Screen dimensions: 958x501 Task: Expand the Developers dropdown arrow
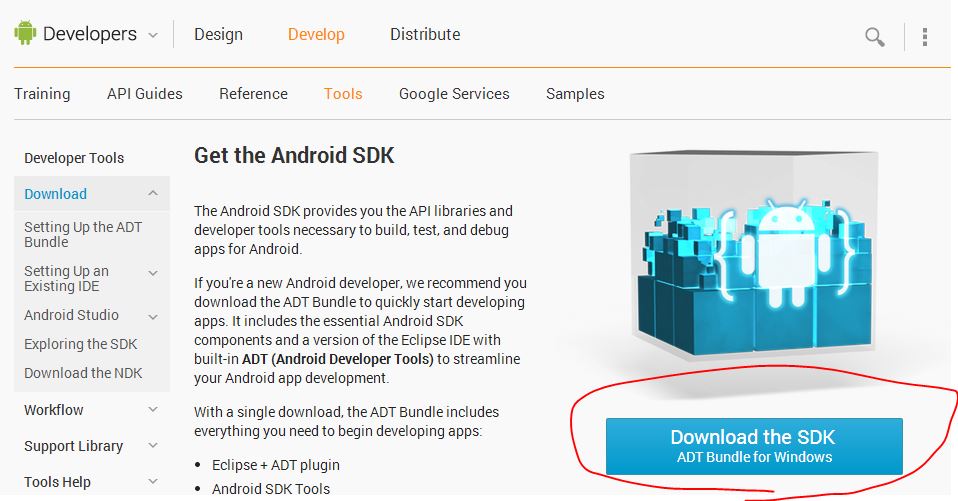click(x=153, y=35)
